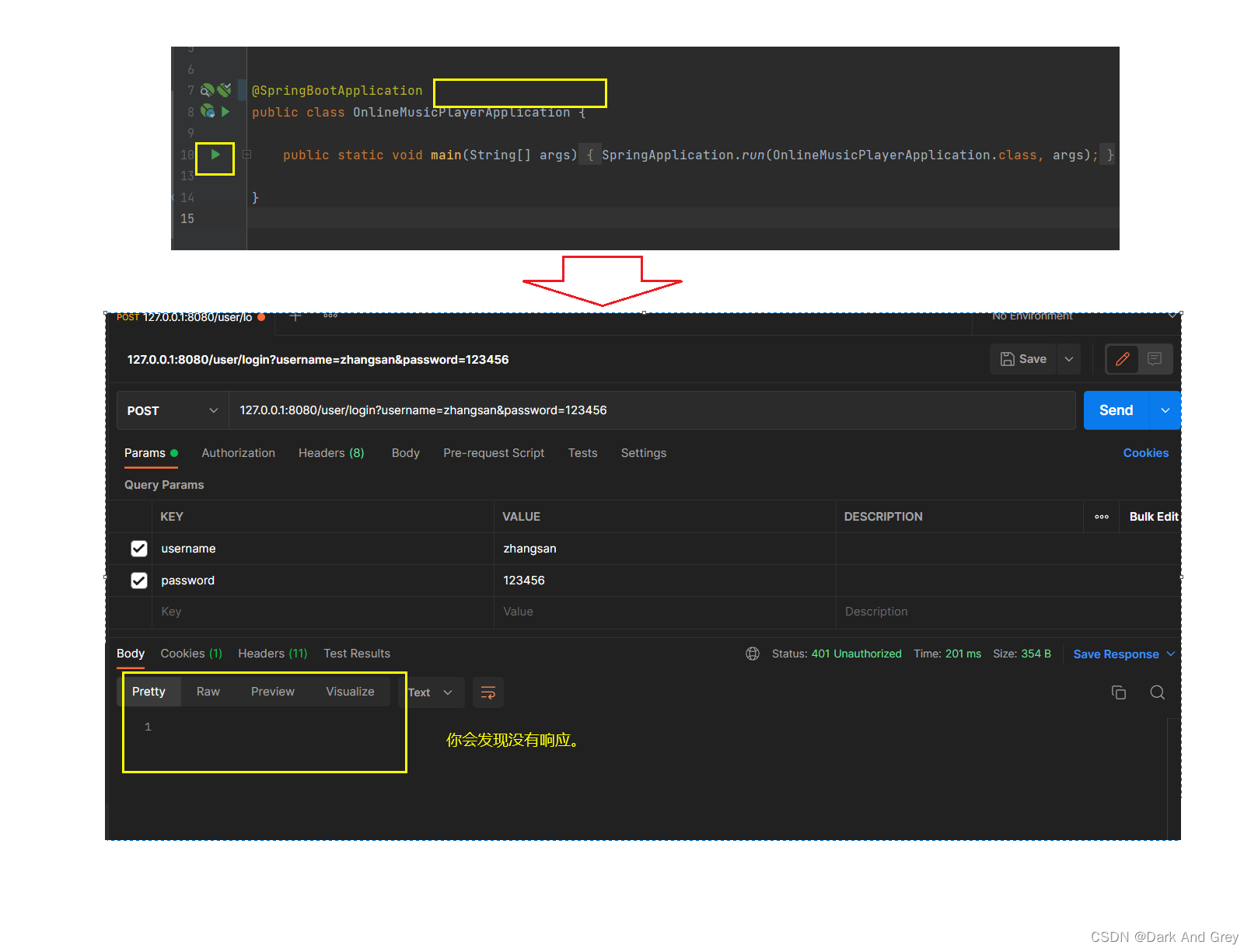Uncheck the password parameter checkbox

139,581
